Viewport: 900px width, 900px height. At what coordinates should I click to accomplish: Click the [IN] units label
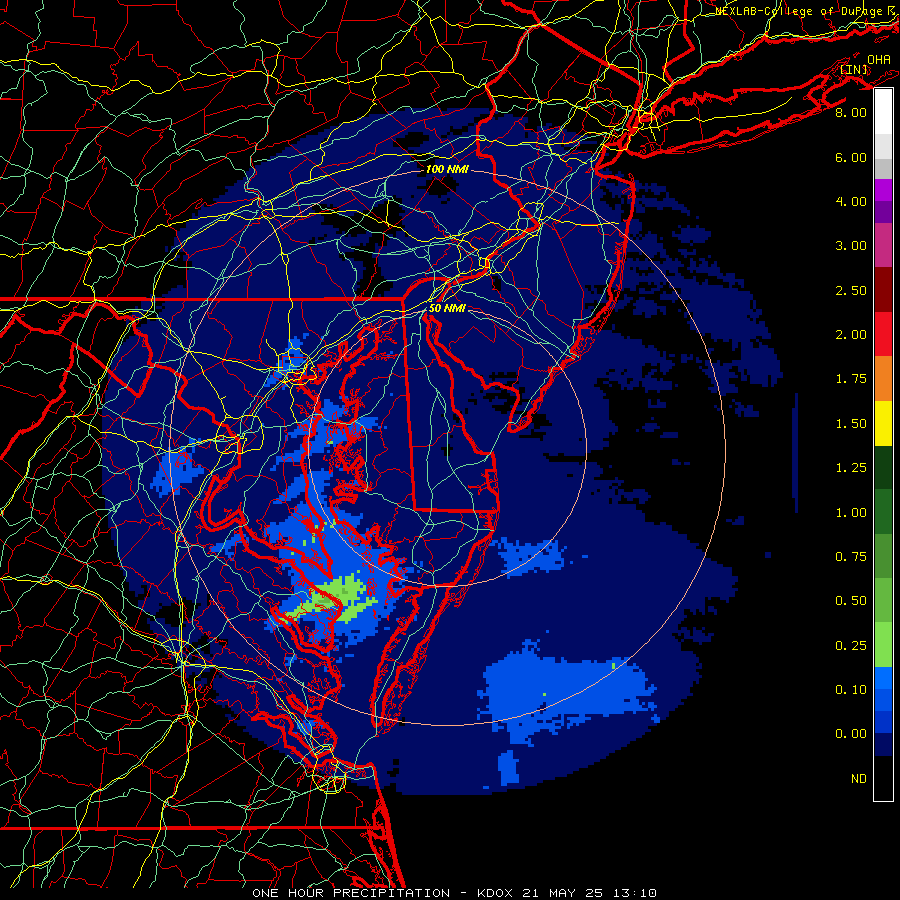(x=854, y=69)
